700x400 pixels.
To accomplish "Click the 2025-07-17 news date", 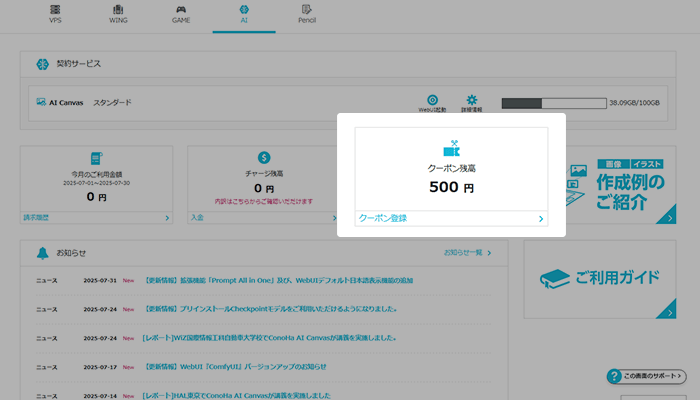I will coord(100,367).
